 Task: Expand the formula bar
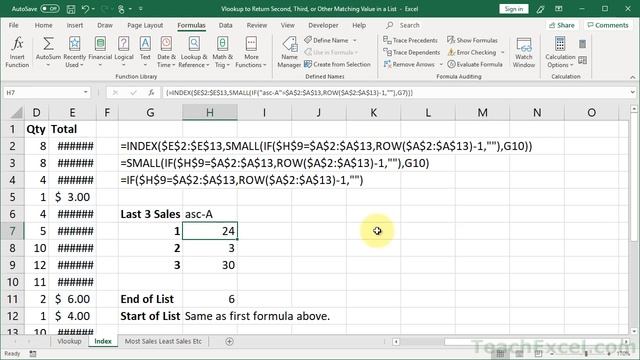pos(632,93)
